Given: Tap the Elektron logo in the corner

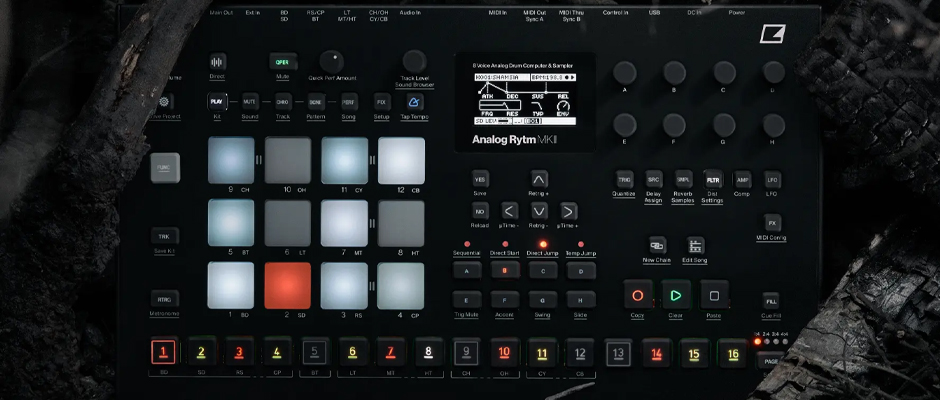Looking at the screenshot, I should point(773,34).
